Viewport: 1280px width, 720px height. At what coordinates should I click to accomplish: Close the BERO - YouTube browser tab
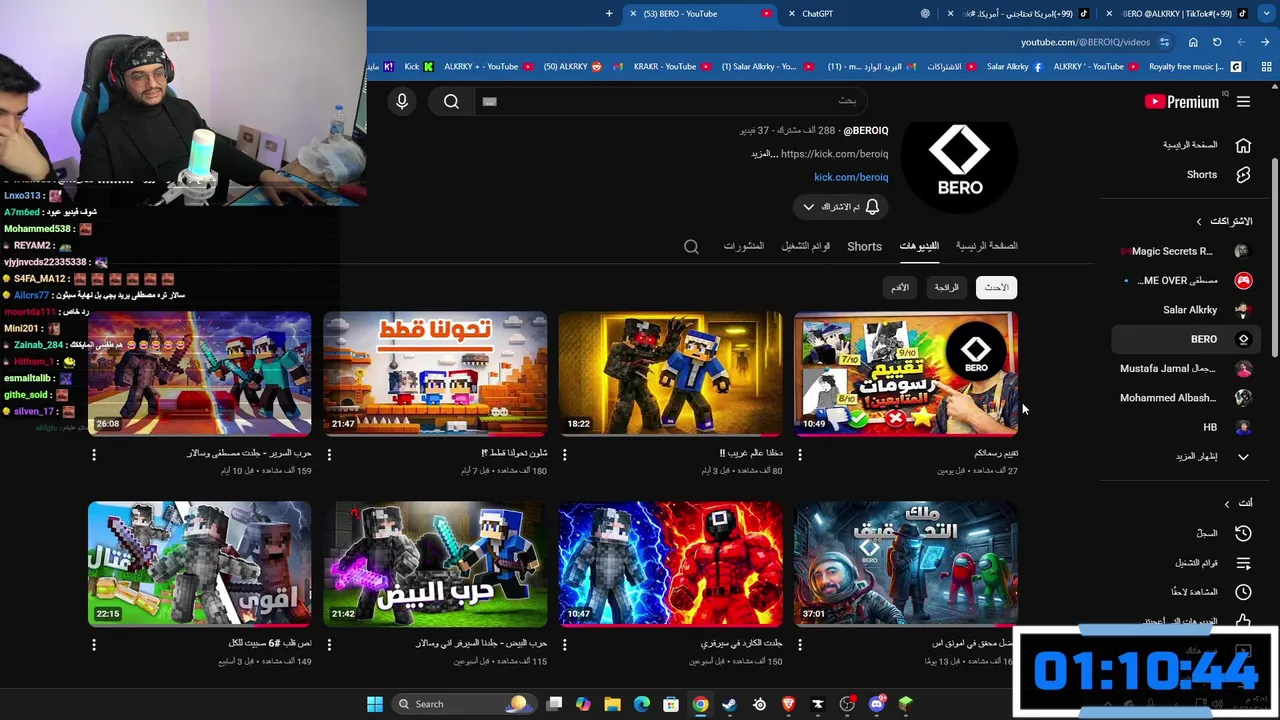click(x=633, y=14)
